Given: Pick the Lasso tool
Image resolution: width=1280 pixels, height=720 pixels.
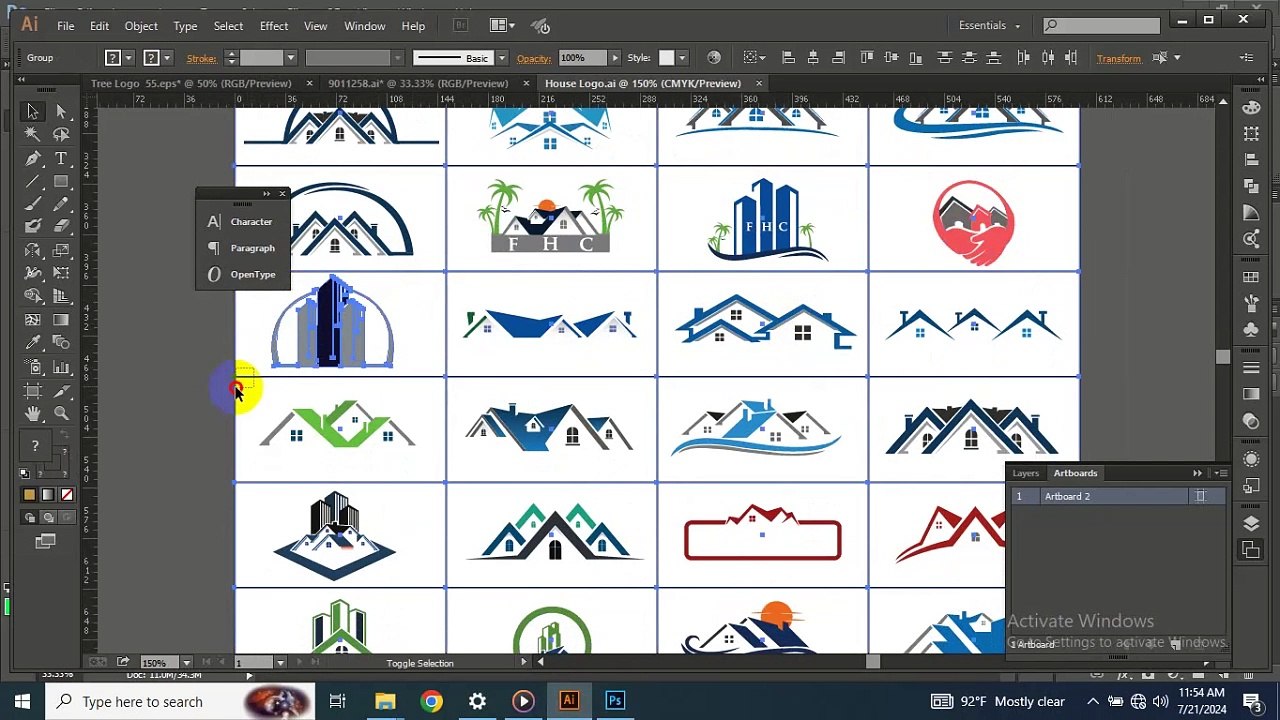Looking at the screenshot, I should (61, 135).
